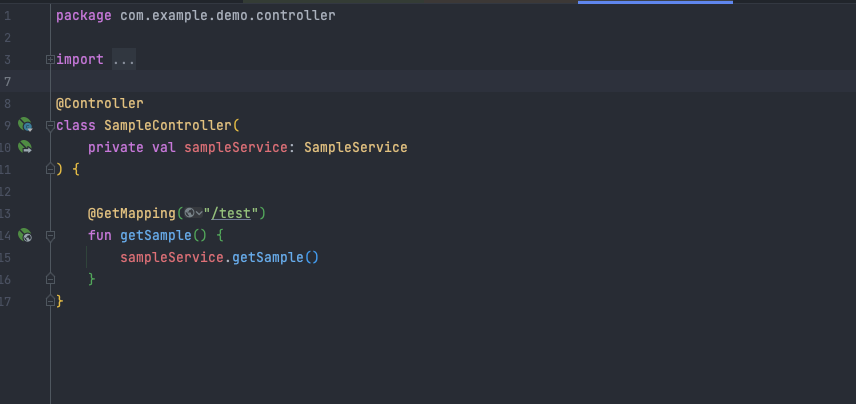Viewport: 856px width, 404px height.
Task: Click the class keyword
Action: point(76,126)
